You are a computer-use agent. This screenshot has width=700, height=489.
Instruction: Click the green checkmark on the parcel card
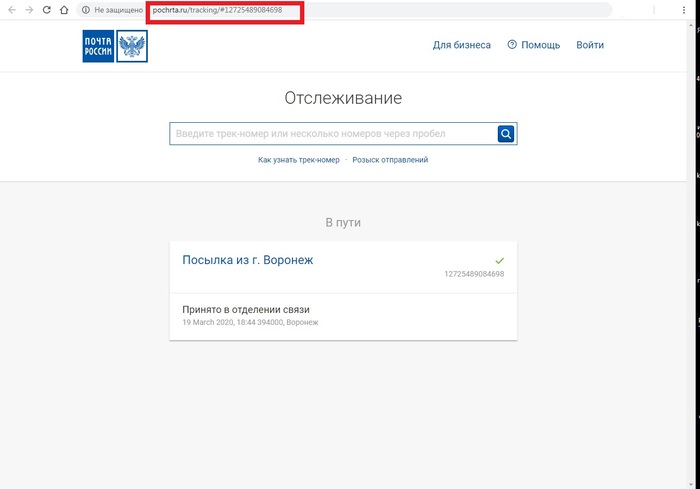499,260
